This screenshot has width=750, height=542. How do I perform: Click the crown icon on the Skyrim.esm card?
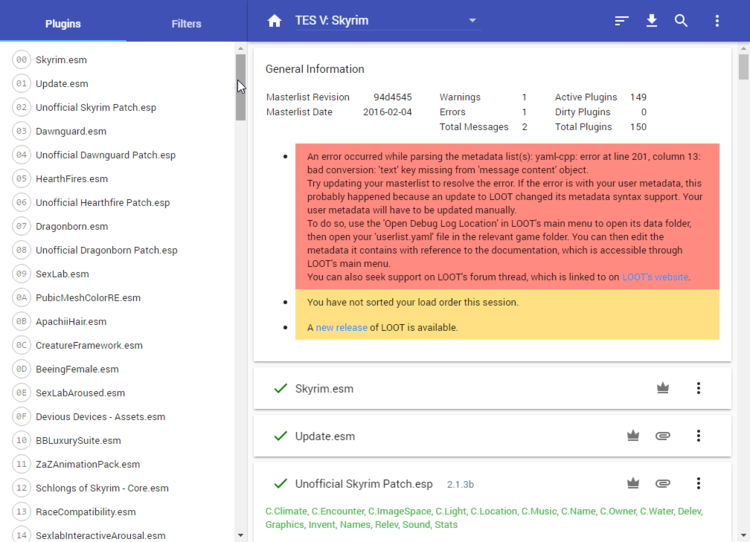point(662,388)
